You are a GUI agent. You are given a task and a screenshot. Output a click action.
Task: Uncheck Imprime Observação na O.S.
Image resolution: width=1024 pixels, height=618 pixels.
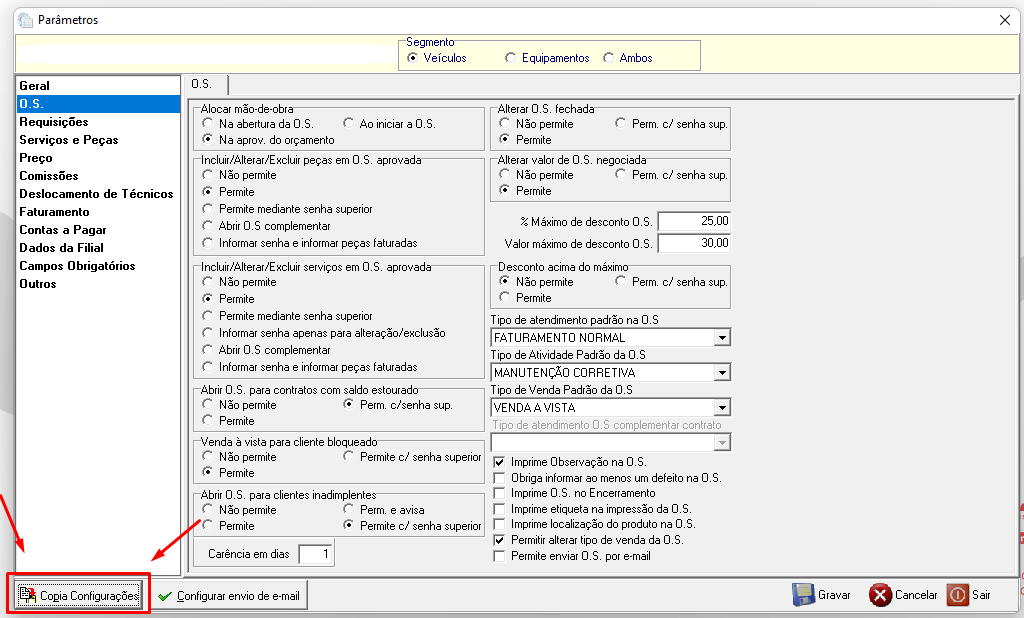pyautogui.click(x=500, y=462)
